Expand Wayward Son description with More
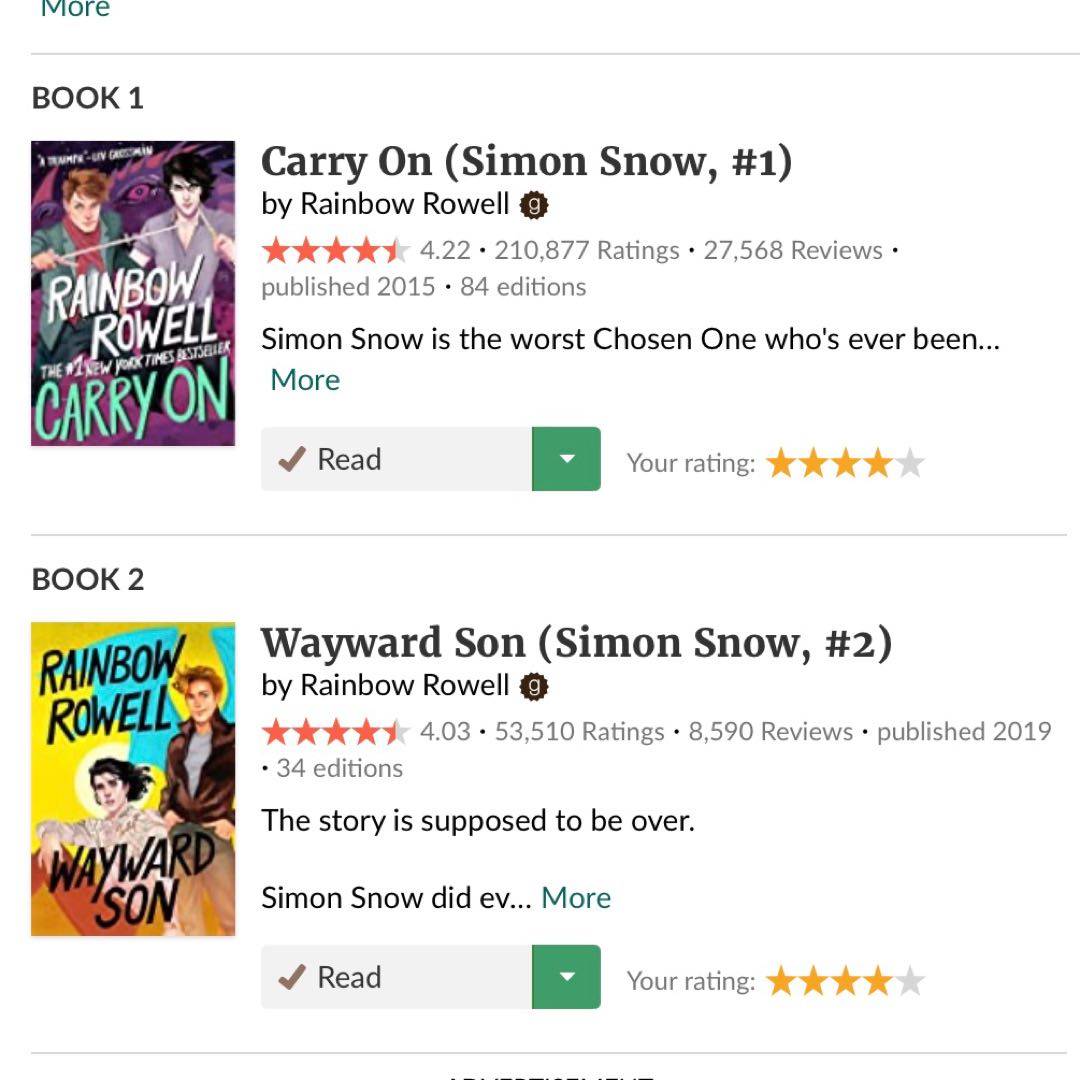Image resolution: width=1080 pixels, height=1080 pixels. click(x=576, y=898)
